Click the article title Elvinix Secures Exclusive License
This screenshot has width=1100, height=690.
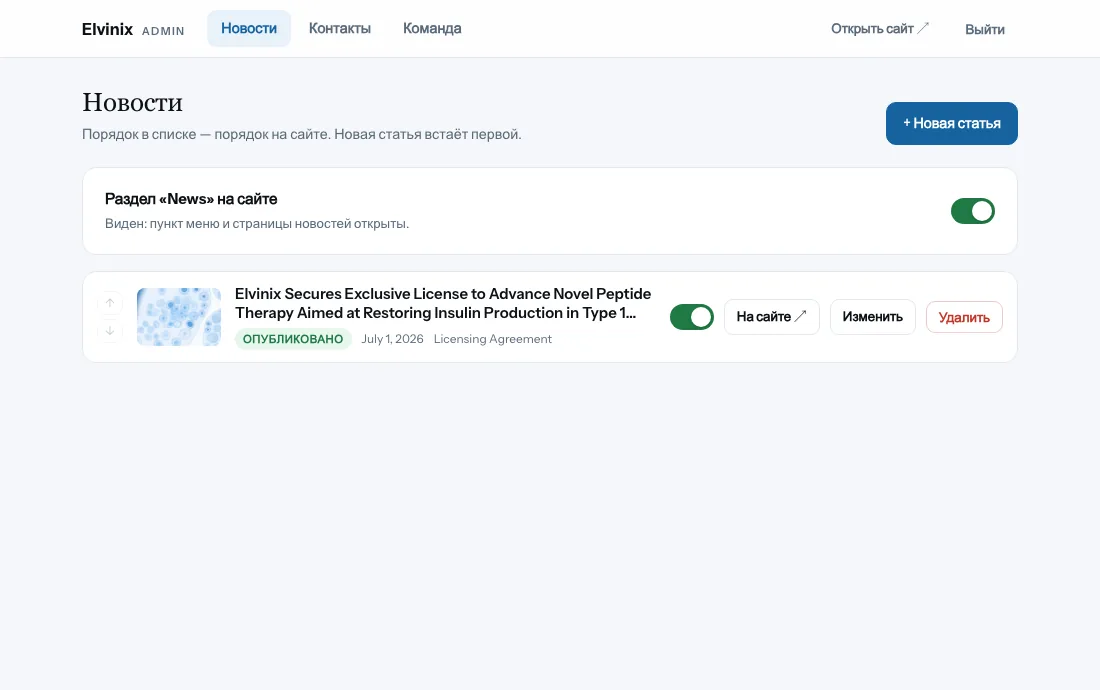(443, 303)
